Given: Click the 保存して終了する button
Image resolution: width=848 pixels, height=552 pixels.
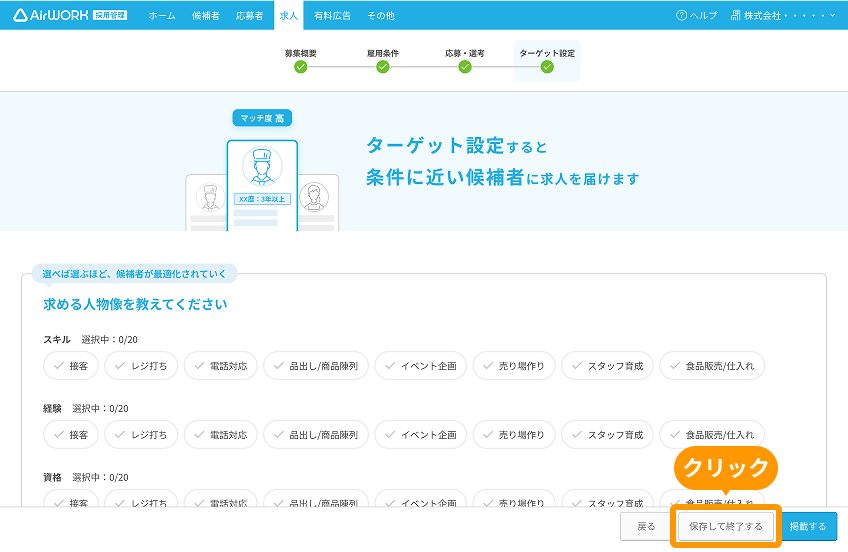Looking at the screenshot, I should pyautogui.click(x=726, y=527).
